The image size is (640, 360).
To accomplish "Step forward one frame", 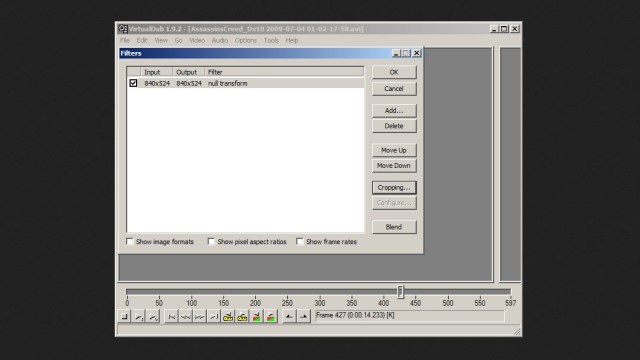I will point(200,317).
